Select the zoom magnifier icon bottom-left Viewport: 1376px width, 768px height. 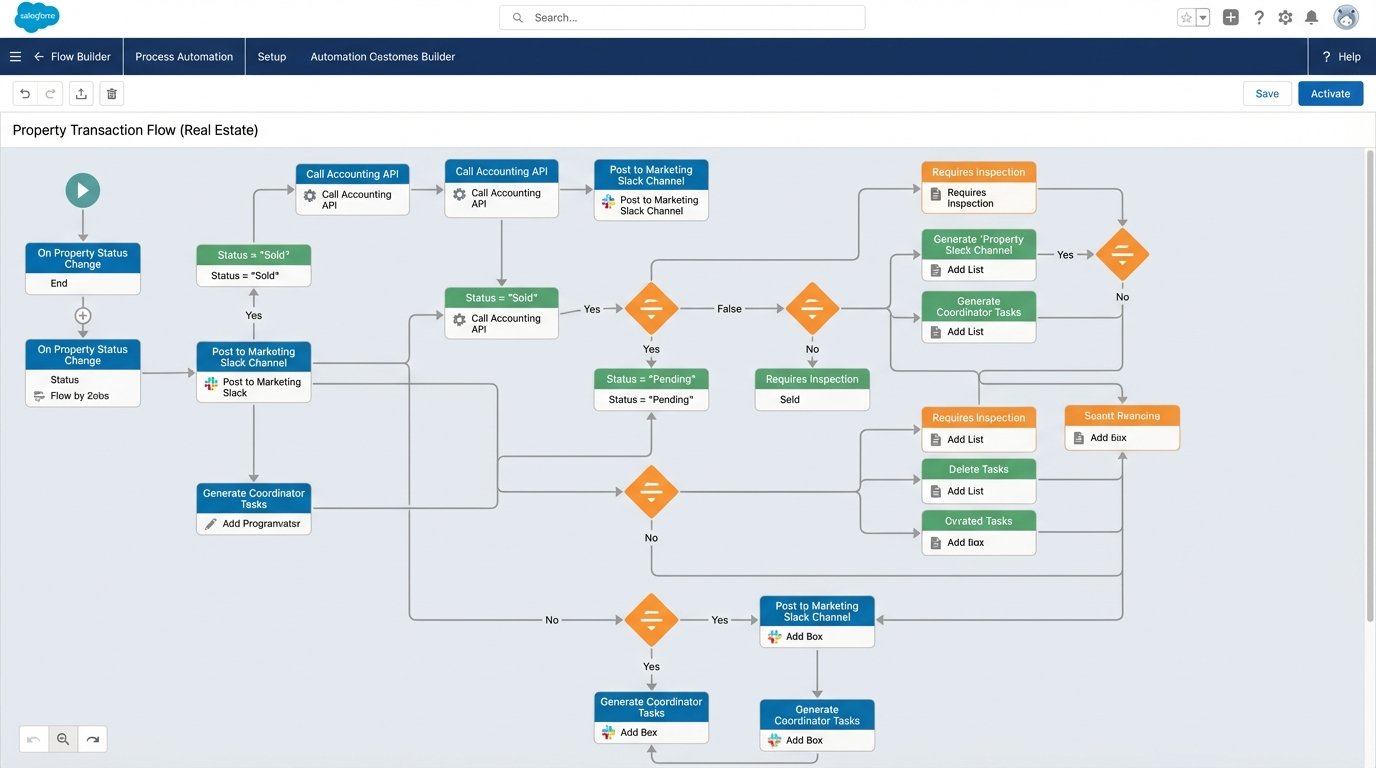tap(61, 738)
